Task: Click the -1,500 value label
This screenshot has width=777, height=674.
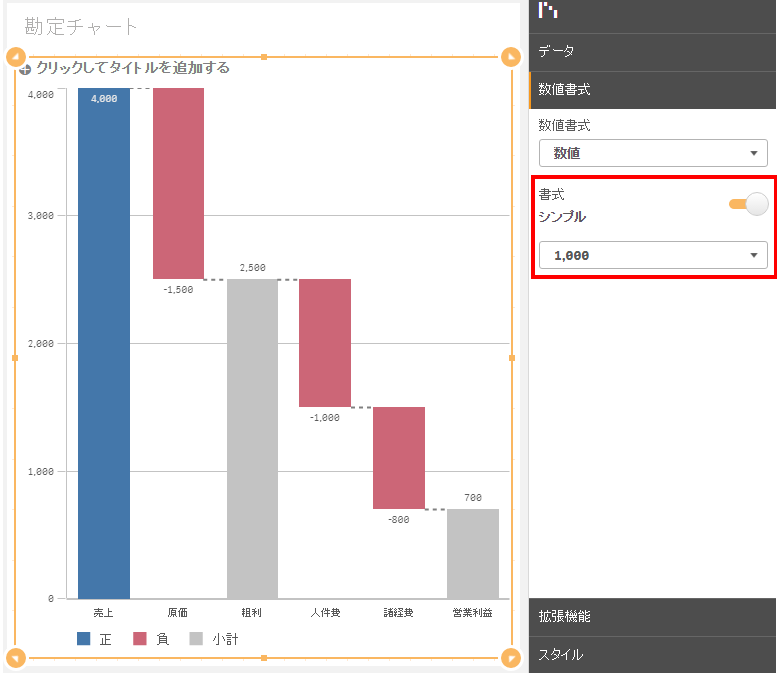Action: tap(178, 290)
